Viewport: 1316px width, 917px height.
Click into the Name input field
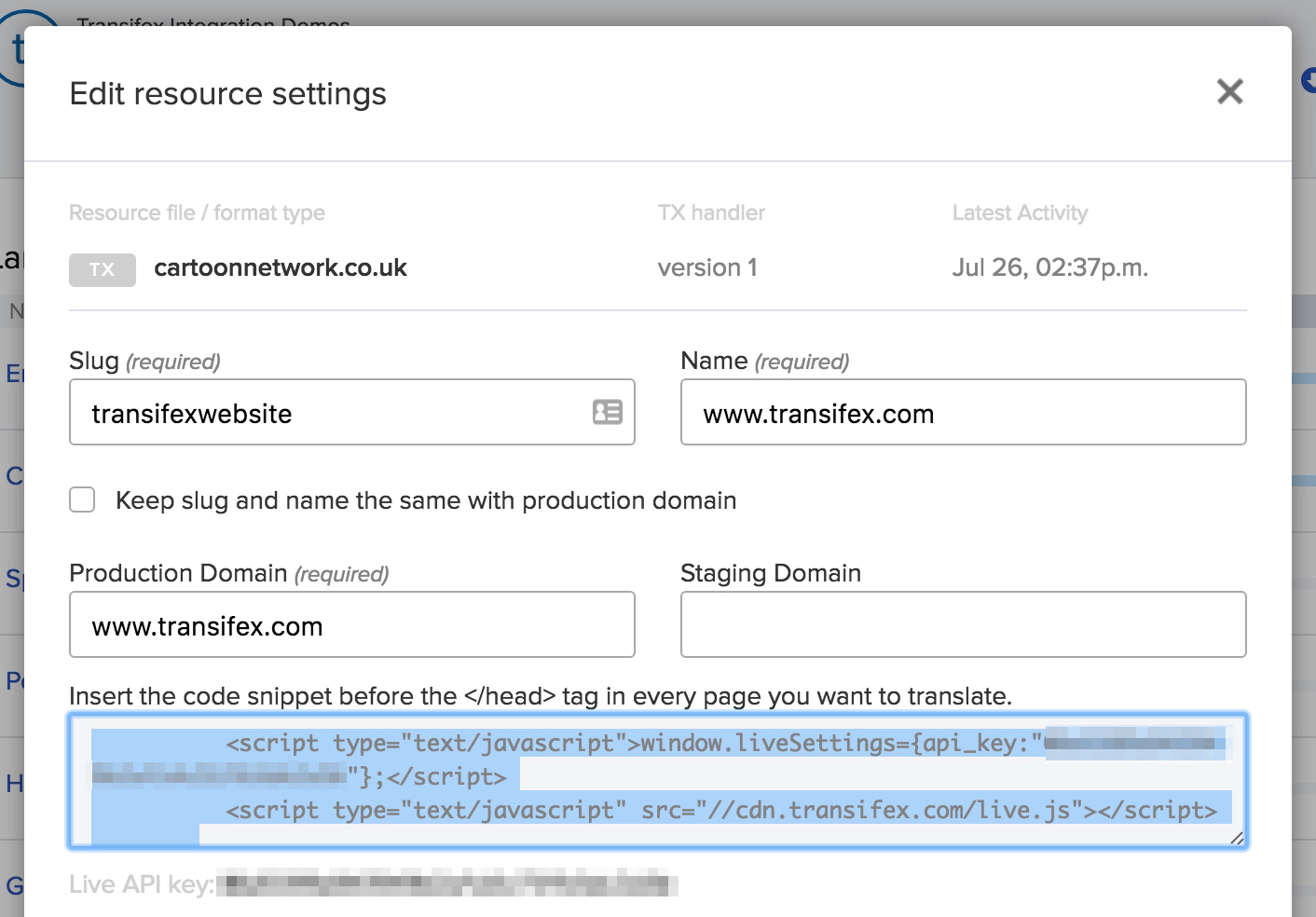[963, 413]
